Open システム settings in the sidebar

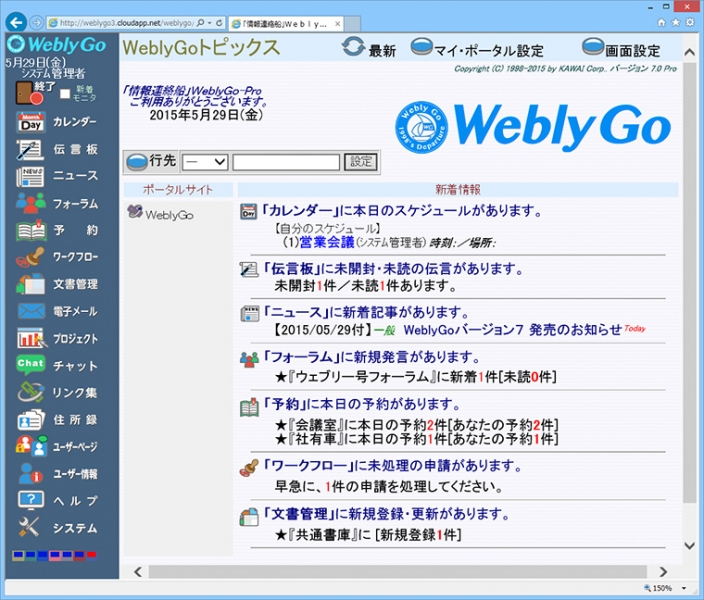click(x=57, y=527)
